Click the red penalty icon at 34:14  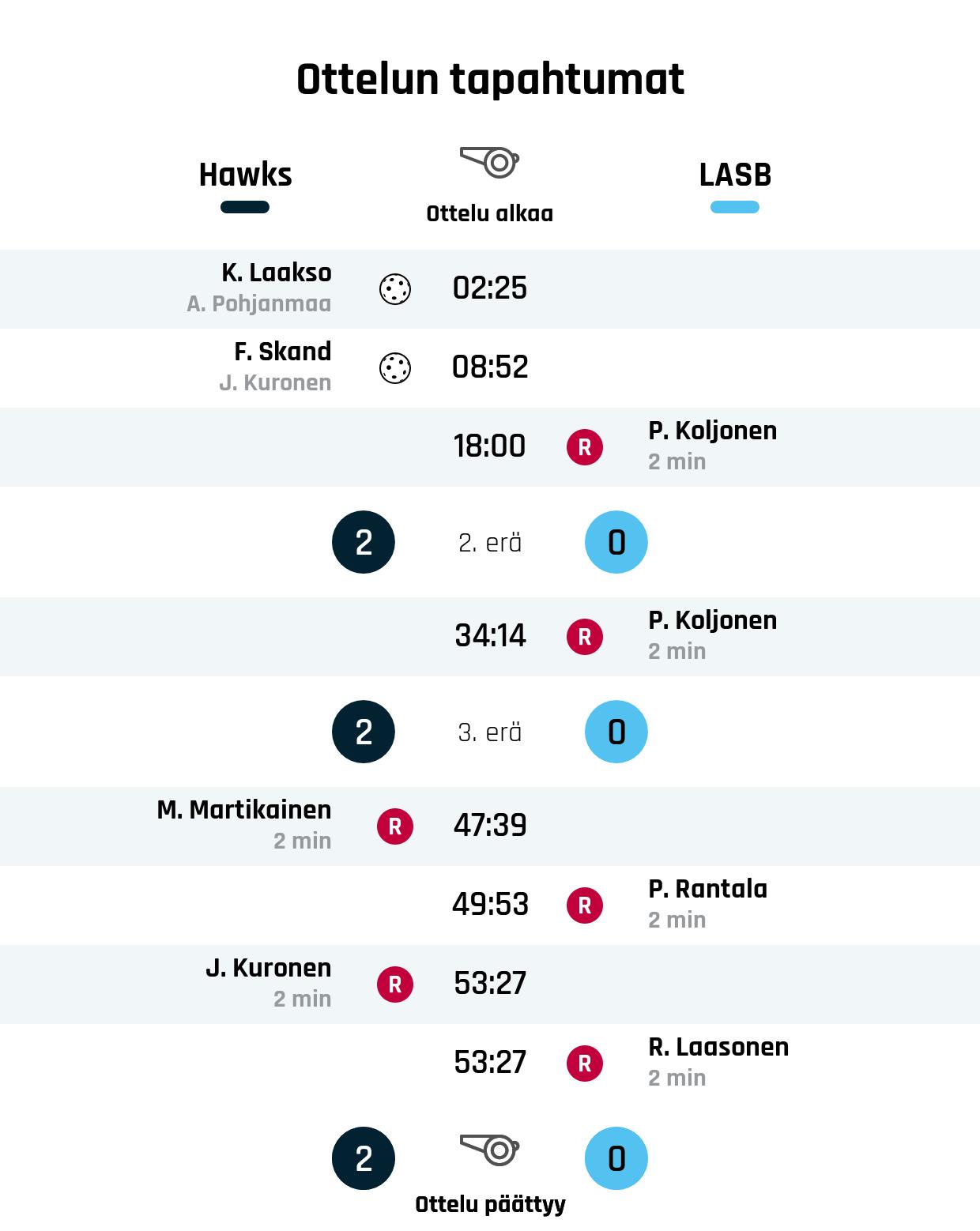click(585, 637)
